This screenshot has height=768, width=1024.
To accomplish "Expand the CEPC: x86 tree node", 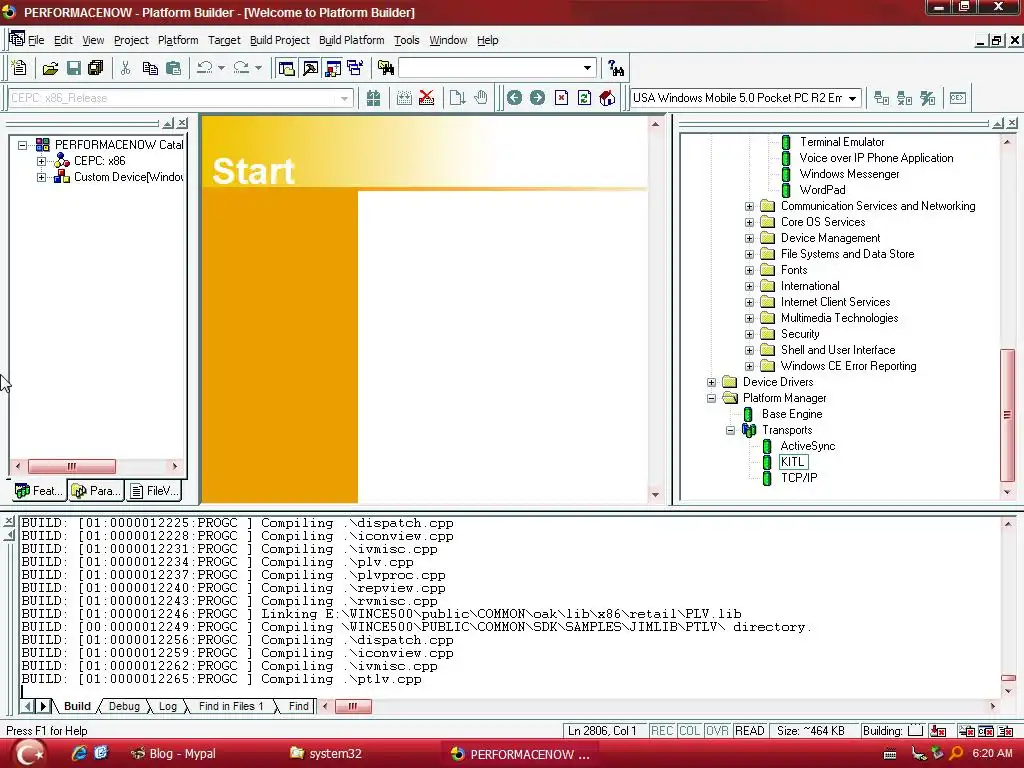I will coord(42,161).
